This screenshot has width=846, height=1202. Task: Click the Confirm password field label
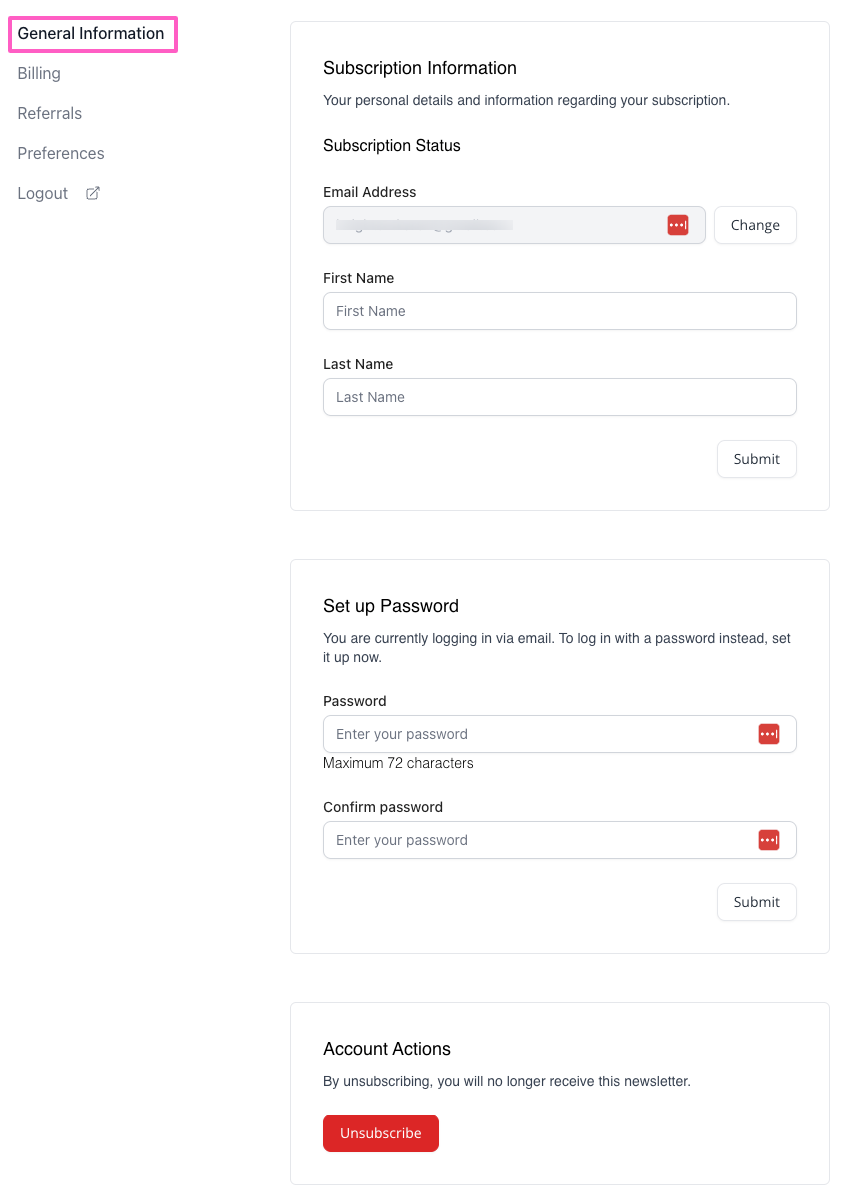click(x=383, y=807)
